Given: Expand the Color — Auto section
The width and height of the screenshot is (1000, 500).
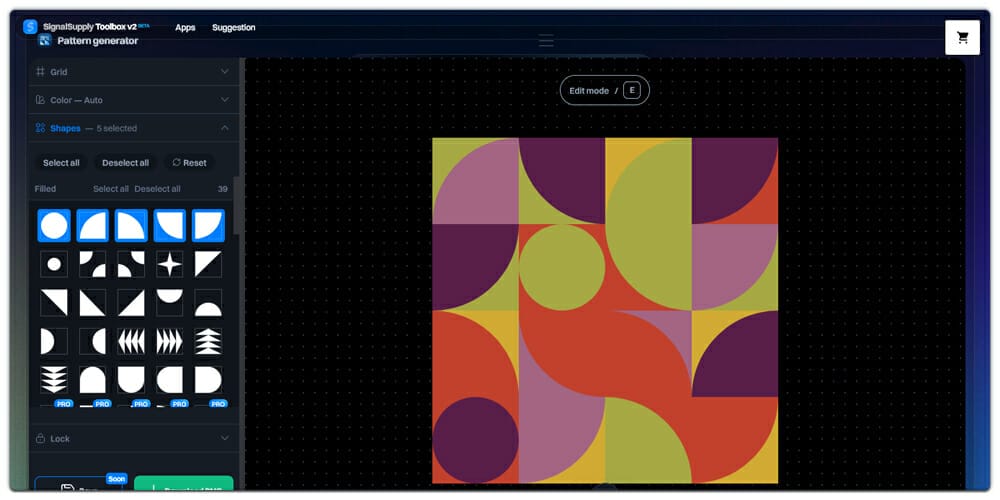Looking at the screenshot, I should (x=133, y=100).
